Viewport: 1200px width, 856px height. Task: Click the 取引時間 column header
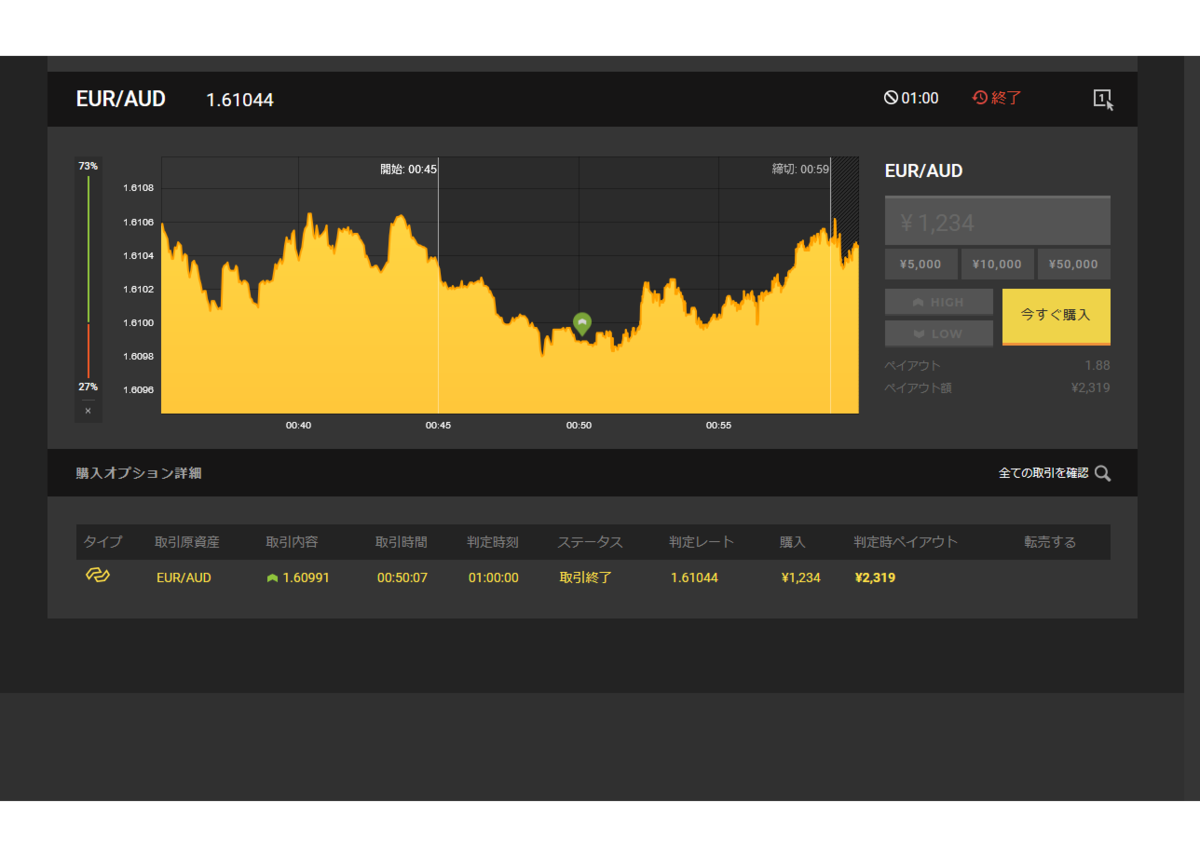point(402,542)
